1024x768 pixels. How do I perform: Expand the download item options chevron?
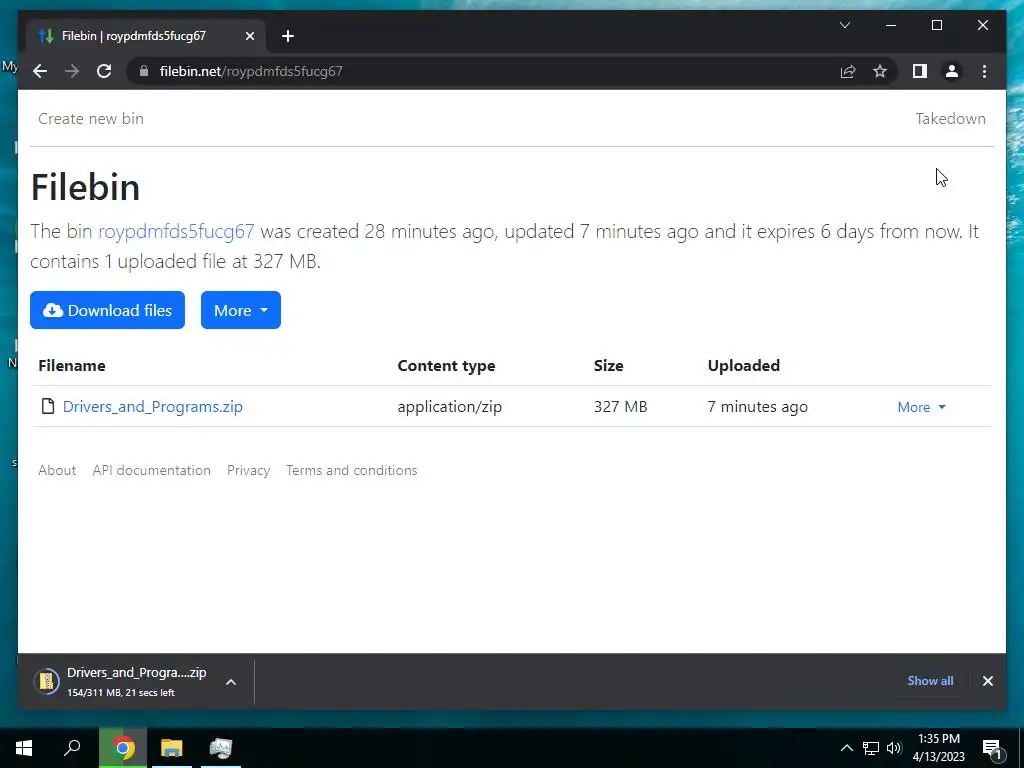(231, 682)
